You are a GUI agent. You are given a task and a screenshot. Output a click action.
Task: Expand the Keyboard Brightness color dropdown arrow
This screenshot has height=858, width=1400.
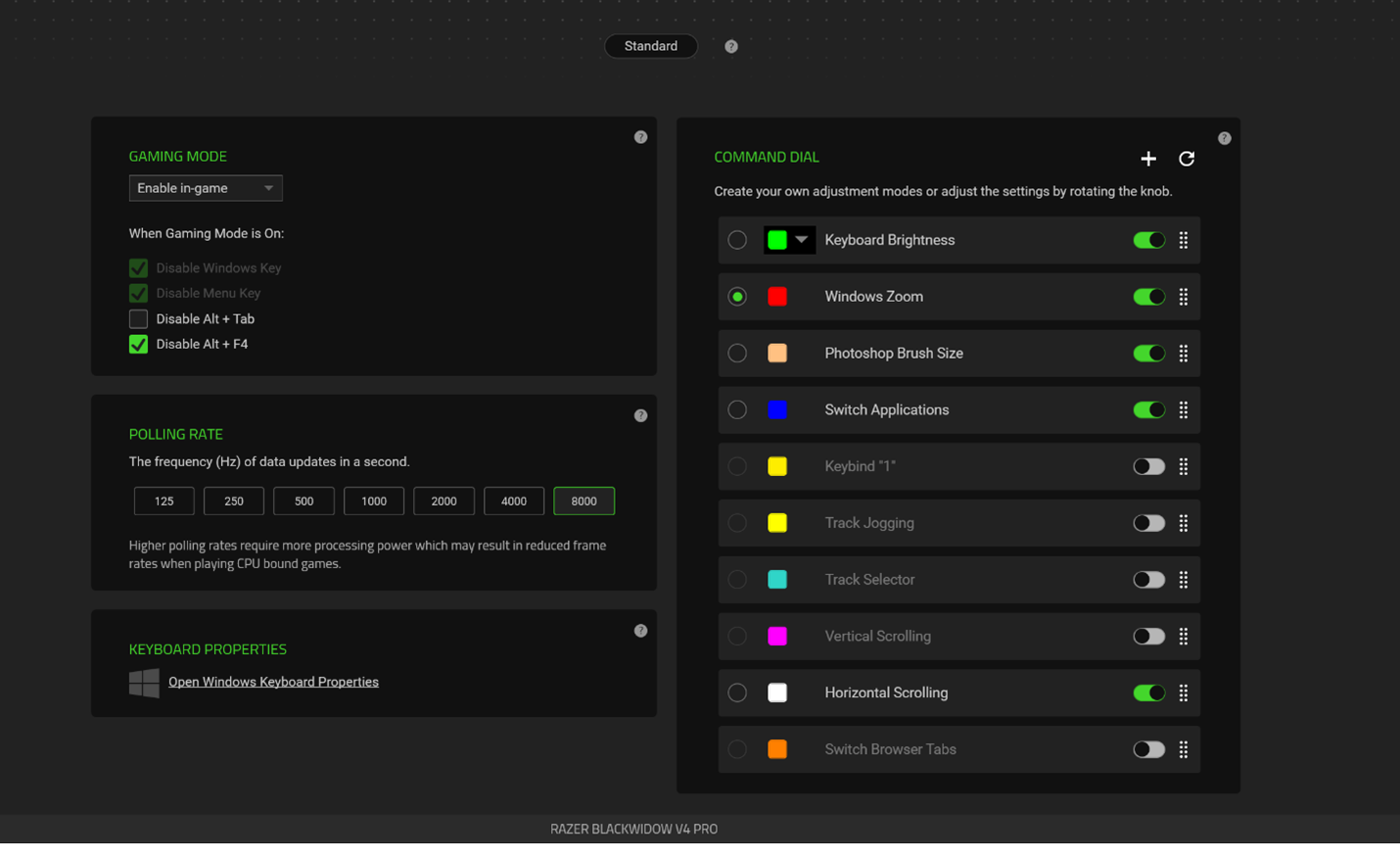click(802, 240)
